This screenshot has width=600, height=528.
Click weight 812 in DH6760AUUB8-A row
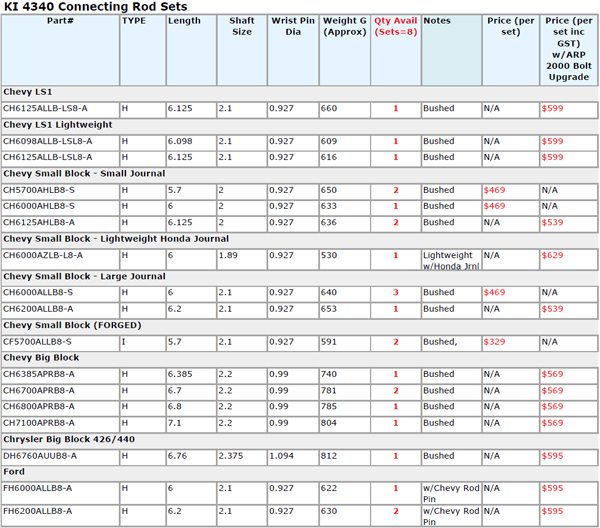[x=329, y=456]
